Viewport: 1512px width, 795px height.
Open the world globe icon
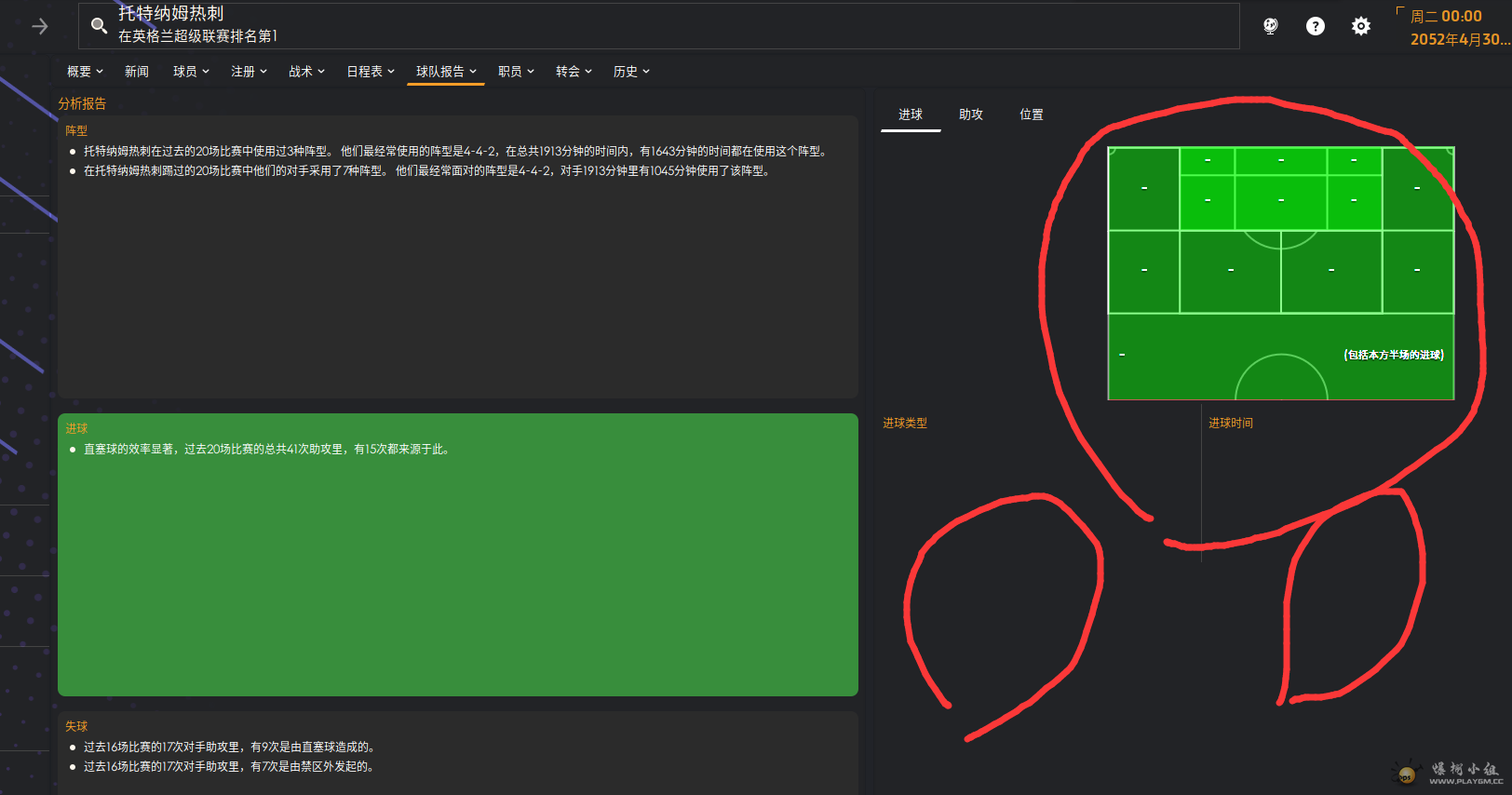click(x=1270, y=26)
